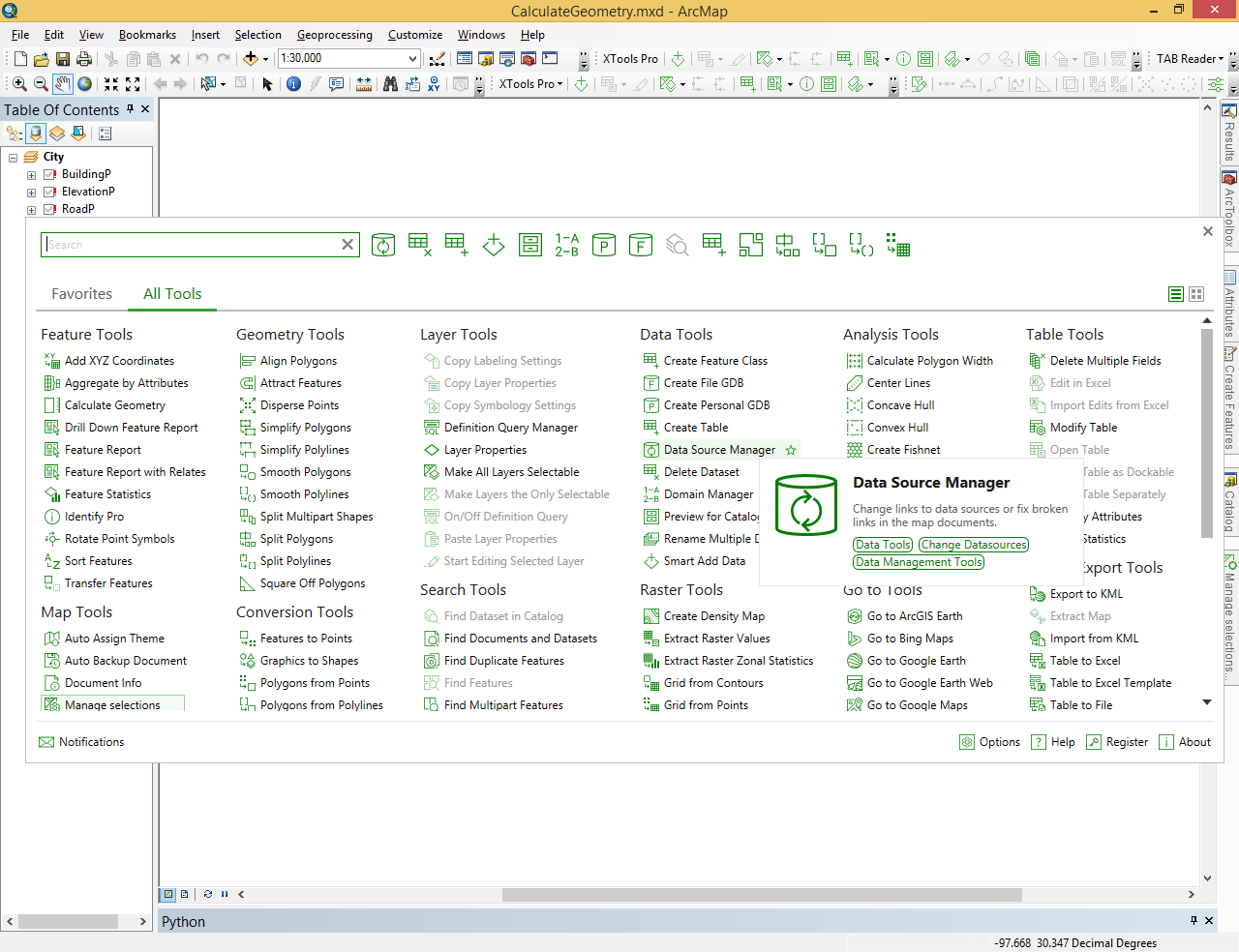Image resolution: width=1239 pixels, height=952 pixels.
Task: Collapse the City data frame node
Action: point(14,158)
